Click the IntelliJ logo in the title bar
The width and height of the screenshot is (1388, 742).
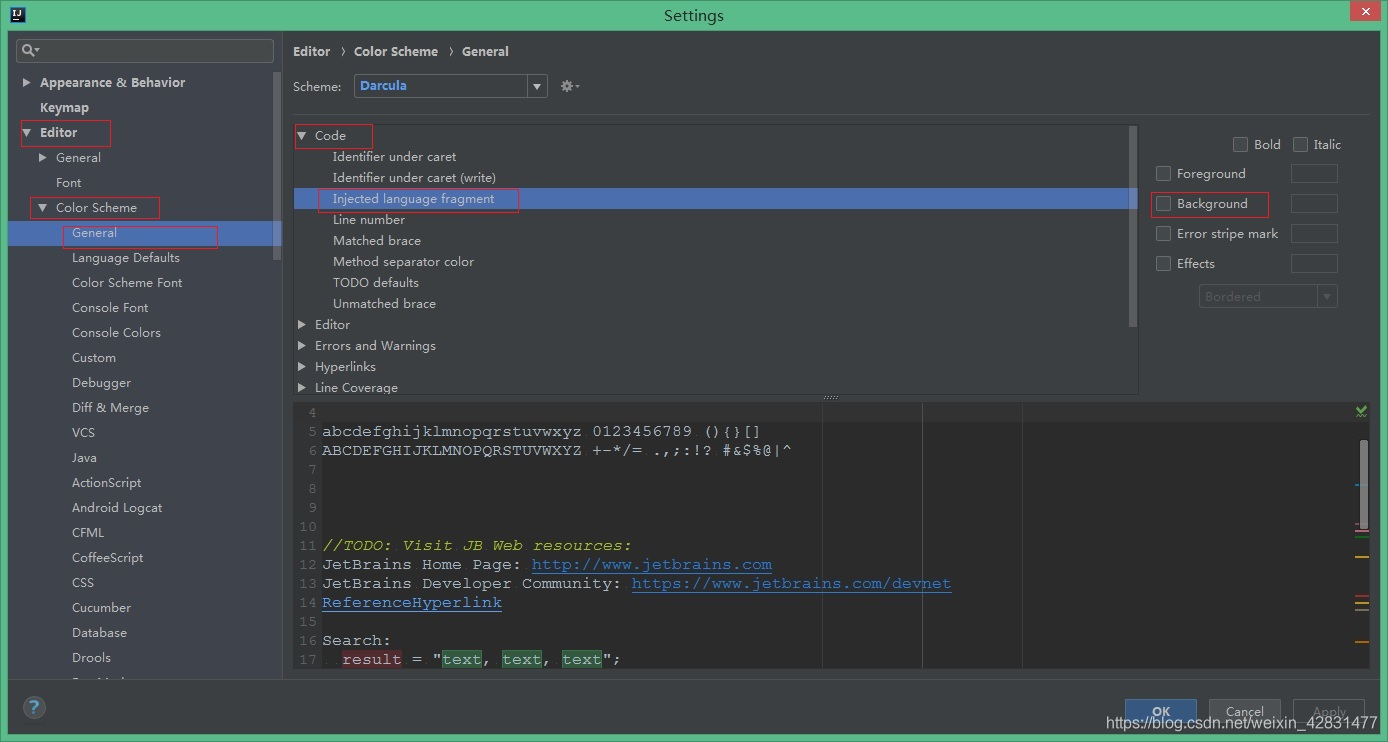coord(17,15)
